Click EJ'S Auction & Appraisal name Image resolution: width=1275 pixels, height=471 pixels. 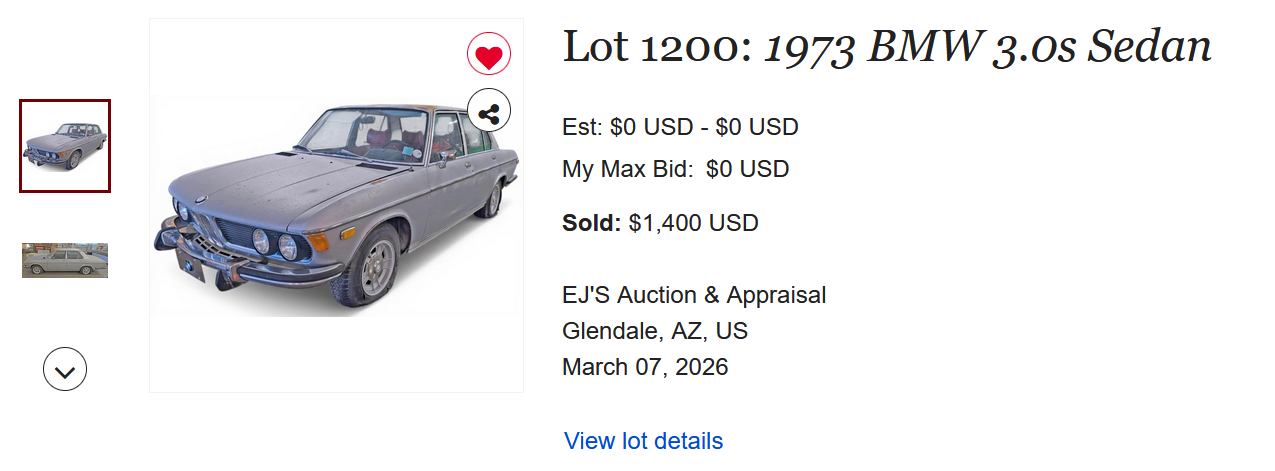pyautogui.click(x=694, y=295)
